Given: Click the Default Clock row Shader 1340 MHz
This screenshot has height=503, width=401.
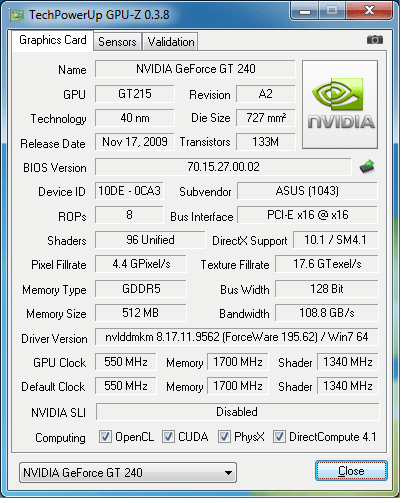Looking at the screenshot, I should click(348, 386).
